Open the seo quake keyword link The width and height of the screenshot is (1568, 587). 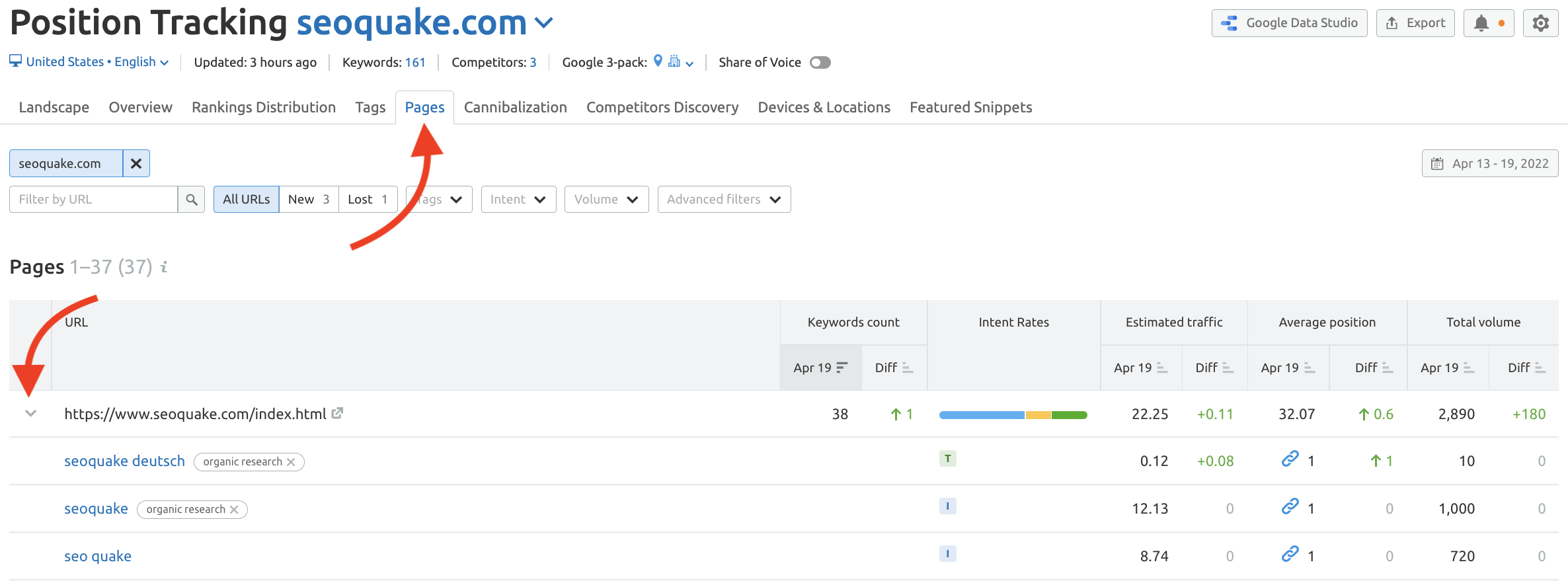point(98,556)
